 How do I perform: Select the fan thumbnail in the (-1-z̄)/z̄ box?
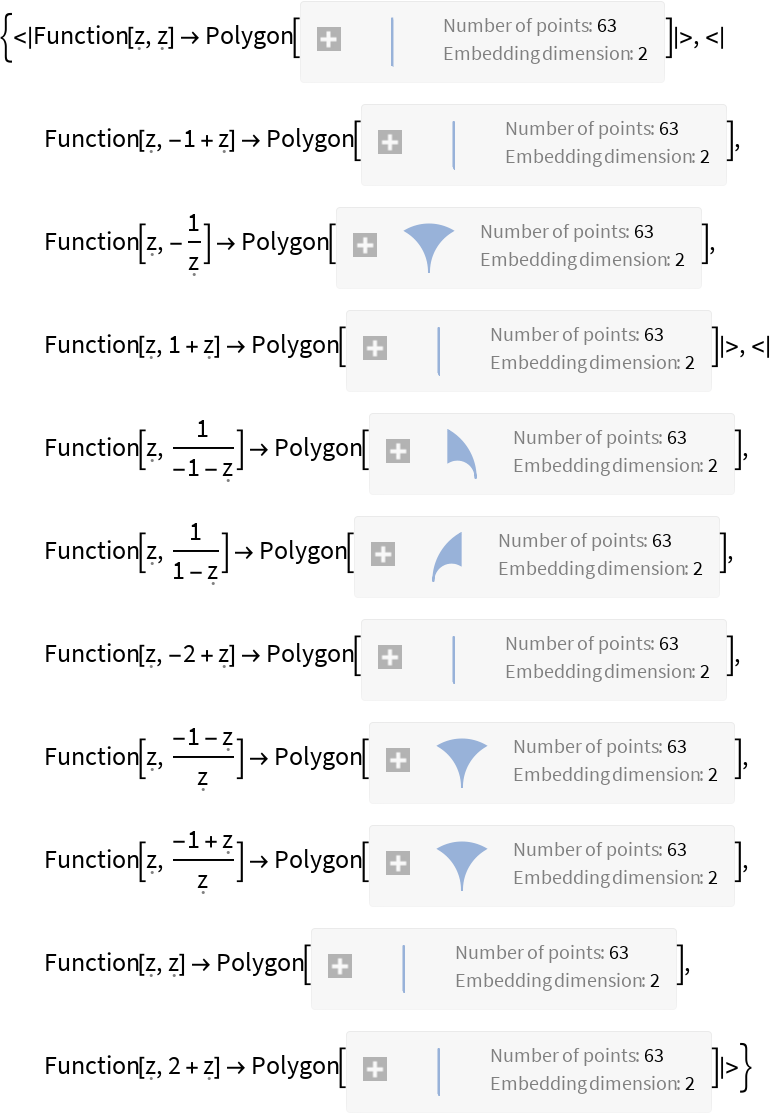pyautogui.click(x=461, y=760)
